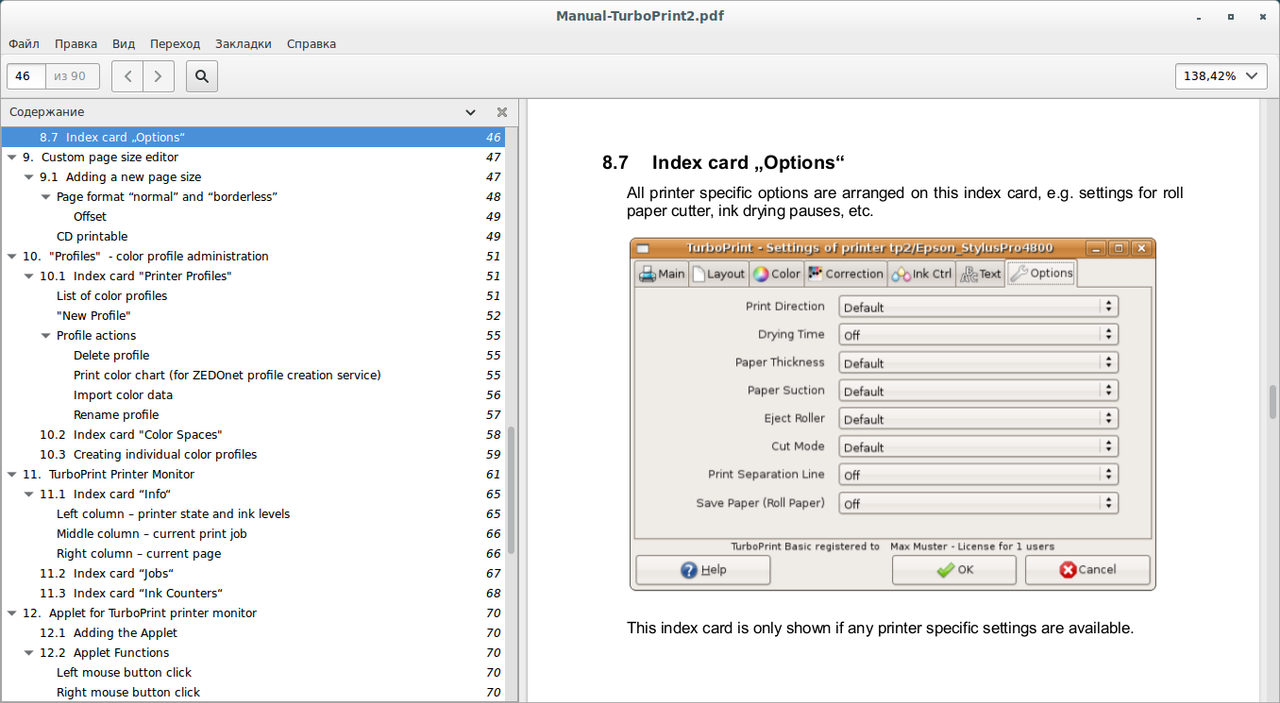
Task: Click the Cancel button in the figure
Action: pos(1088,570)
